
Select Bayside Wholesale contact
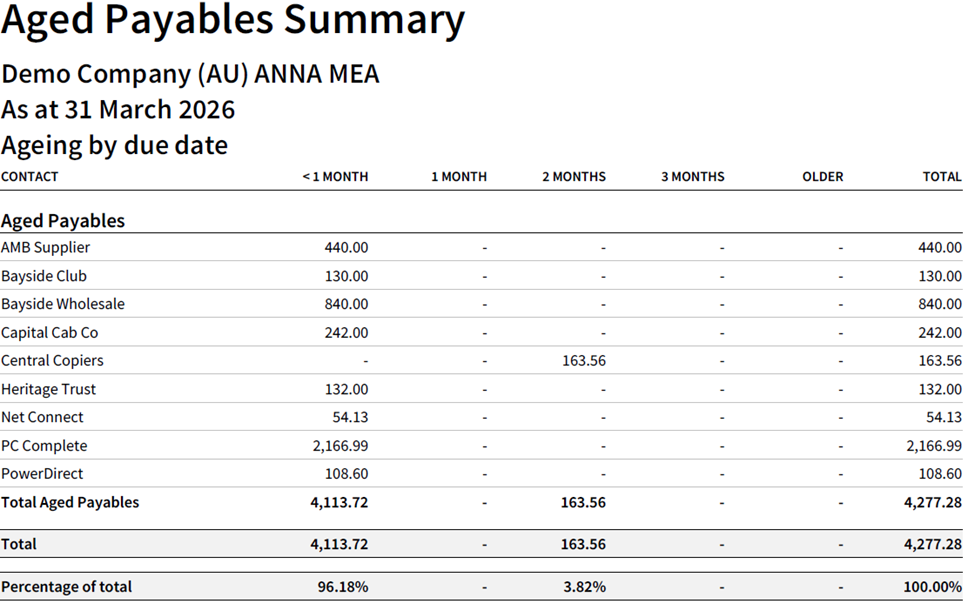tap(63, 304)
